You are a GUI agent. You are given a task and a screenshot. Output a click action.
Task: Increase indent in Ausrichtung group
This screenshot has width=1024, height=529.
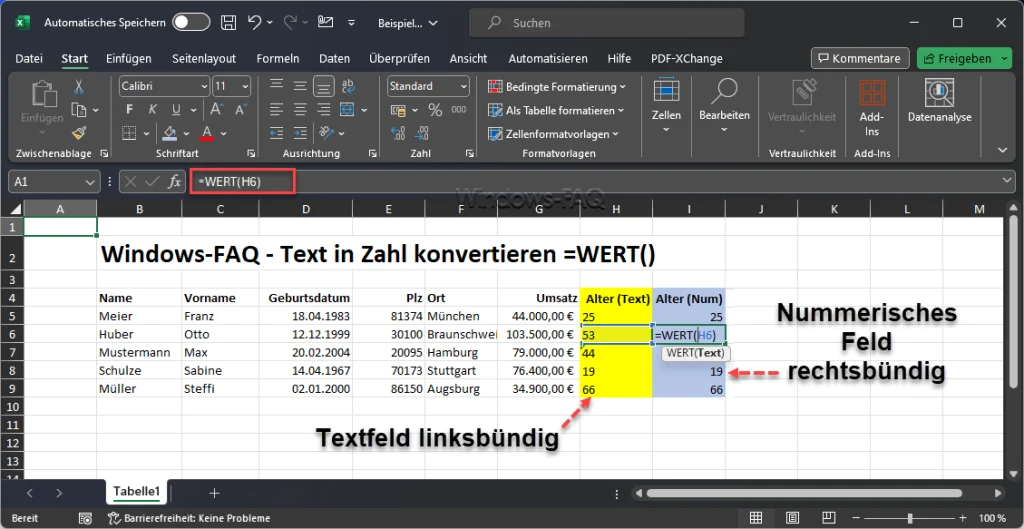click(300, 133)
